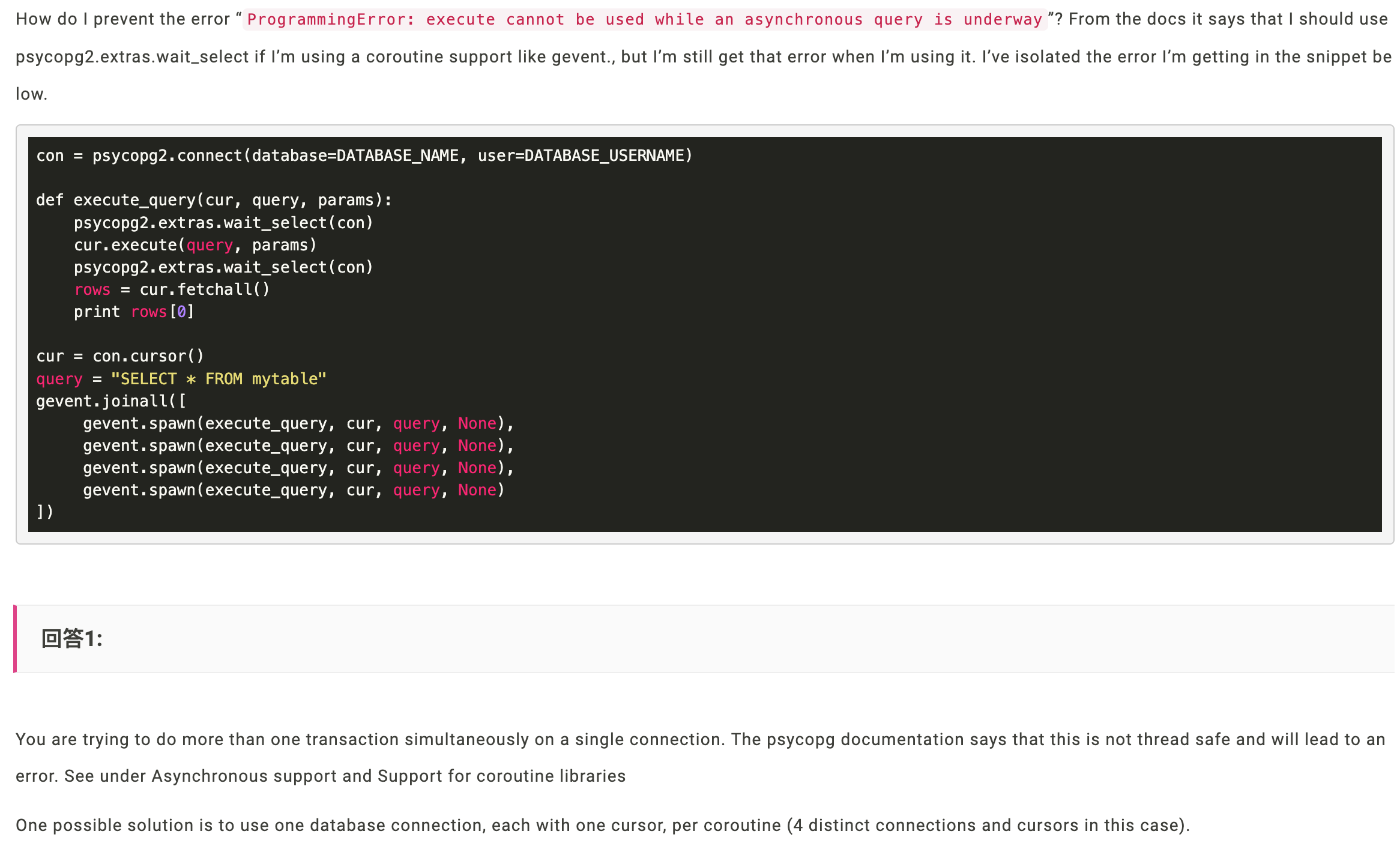The image size is (1400, 855).
Task: Click the pink bar beside the 回答1 heading
Action: pyautogui.click(x=15, y=639)
